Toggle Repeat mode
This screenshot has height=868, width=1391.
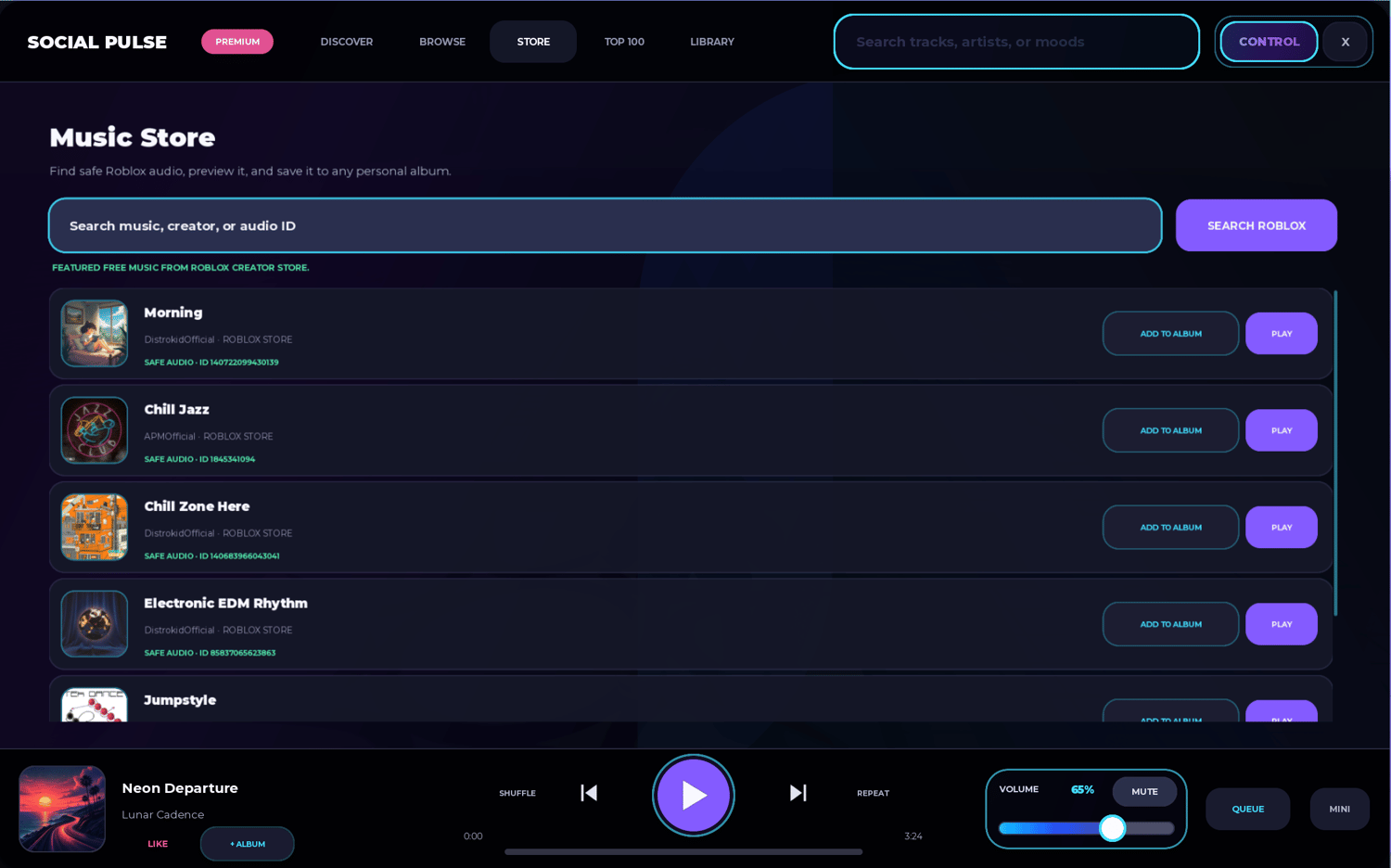tap(873, 793)
